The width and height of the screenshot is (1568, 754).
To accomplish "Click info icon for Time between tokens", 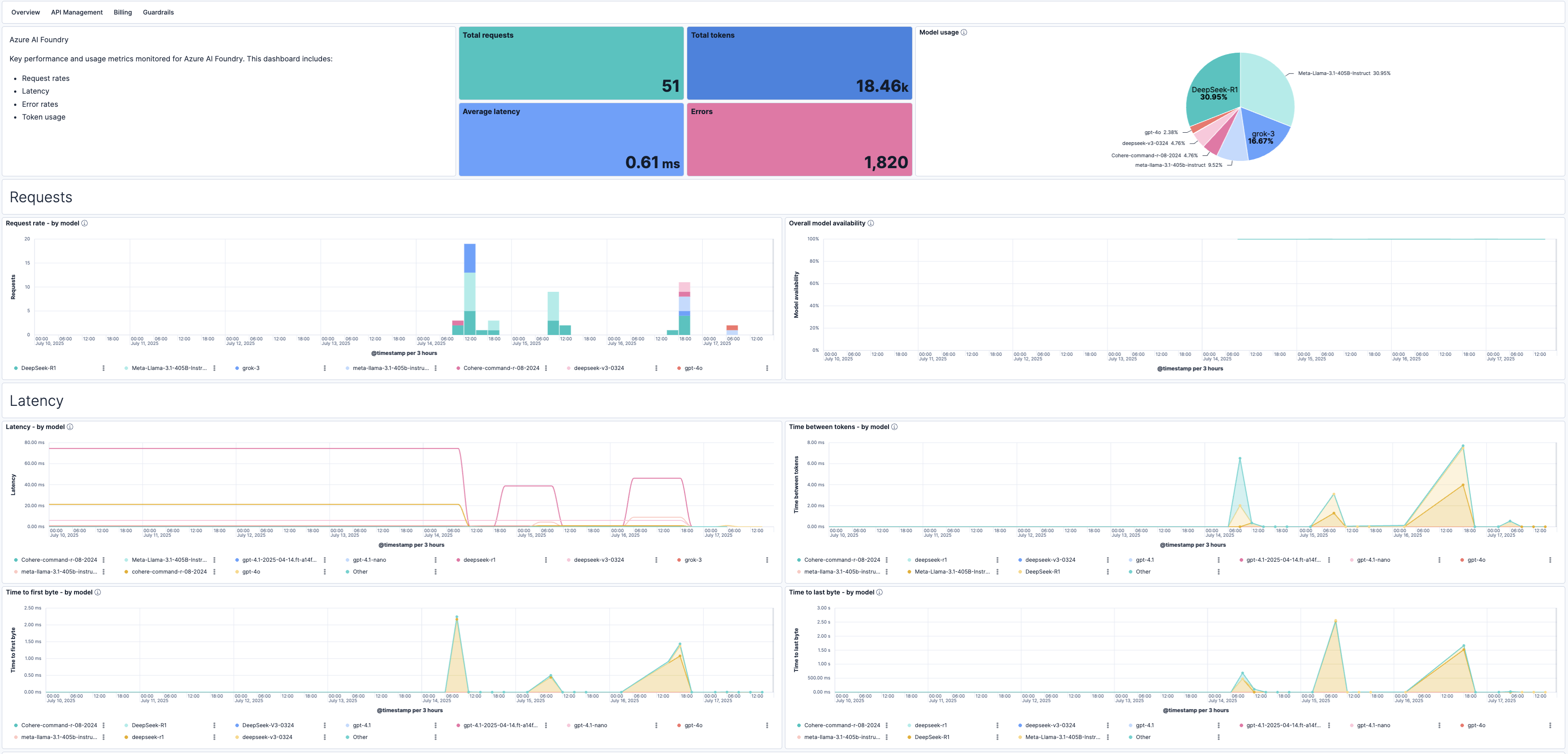I will click(894, 427).
